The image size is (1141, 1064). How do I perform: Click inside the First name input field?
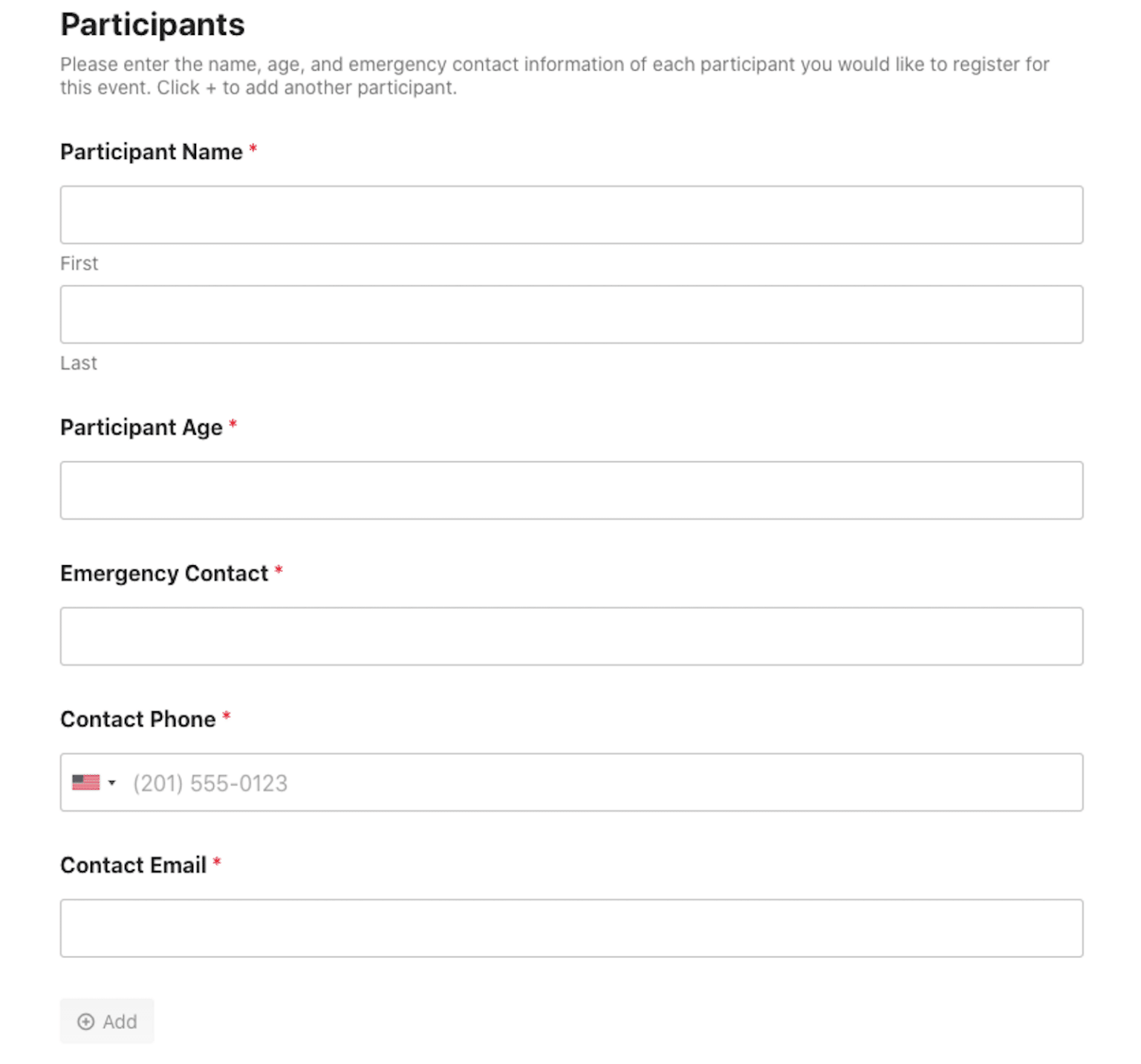[570, 215]
